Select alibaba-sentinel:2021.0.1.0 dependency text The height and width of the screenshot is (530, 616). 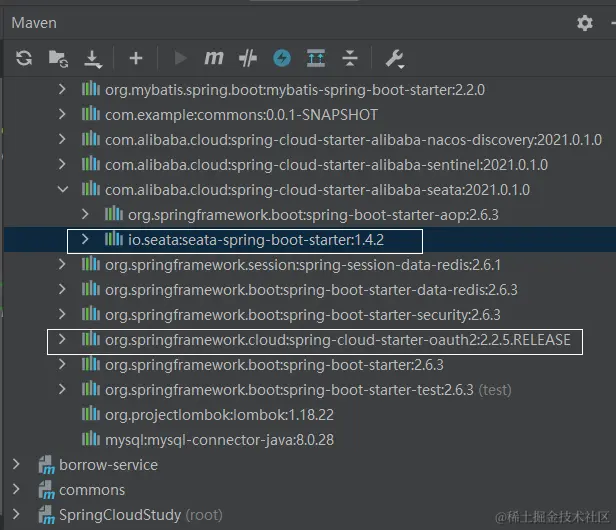(326, 165)
